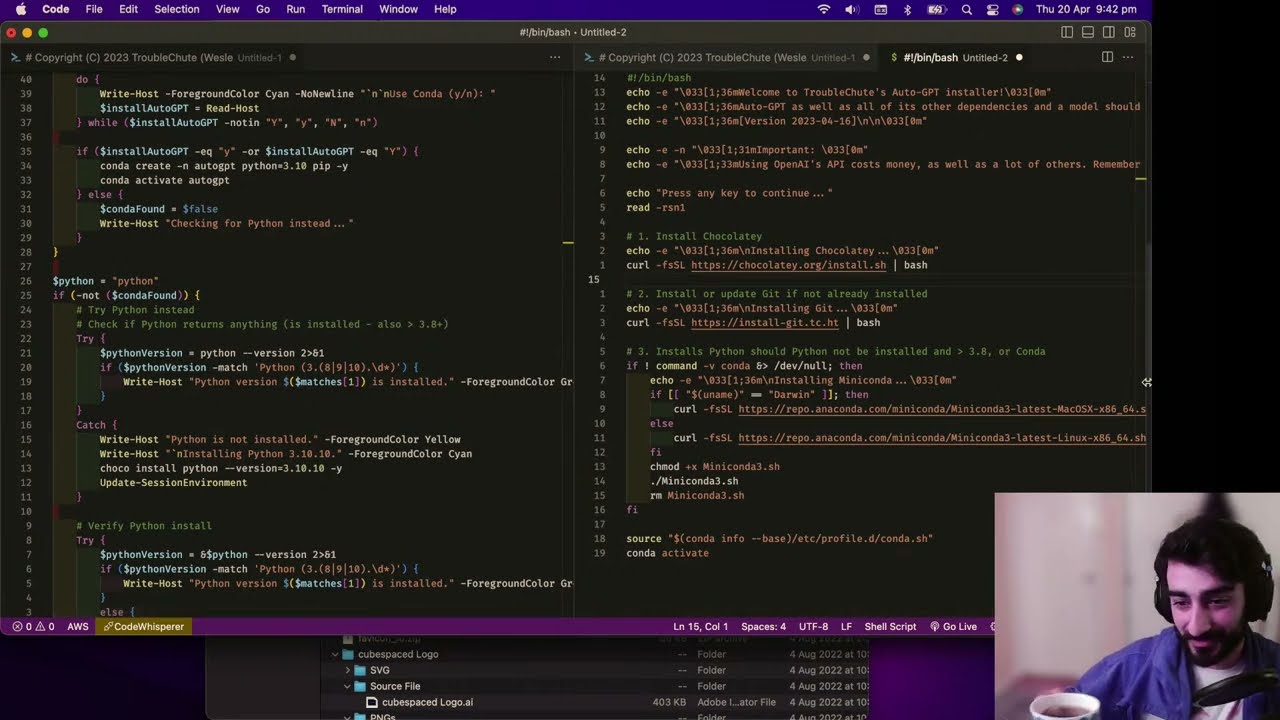This screenshot has height=720, width=1280.
Task: Expand SVG folder in Finder
Action: (x=347, y=670)
